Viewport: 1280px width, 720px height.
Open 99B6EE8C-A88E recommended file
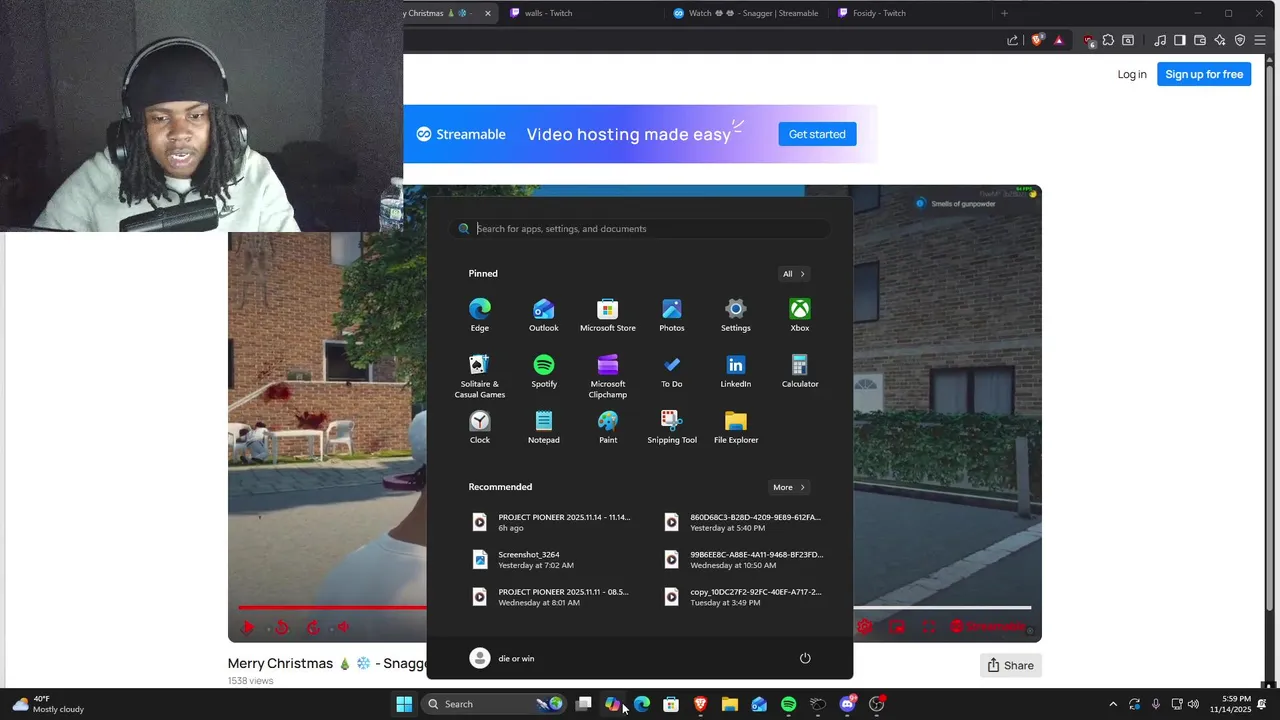click(743, 559)
